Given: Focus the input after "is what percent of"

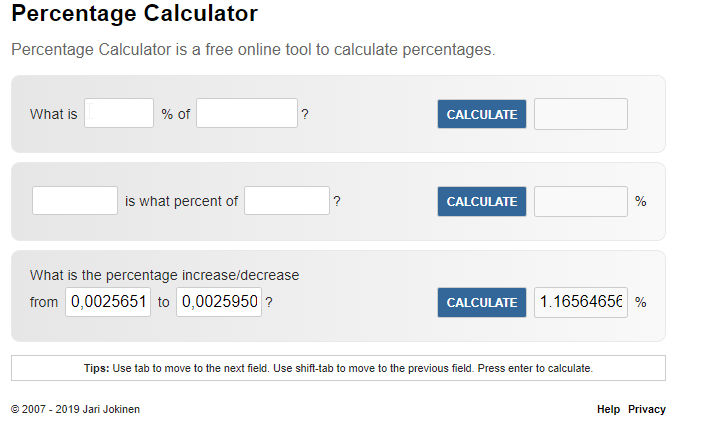Looking at the screenshot, I should 287,201.
